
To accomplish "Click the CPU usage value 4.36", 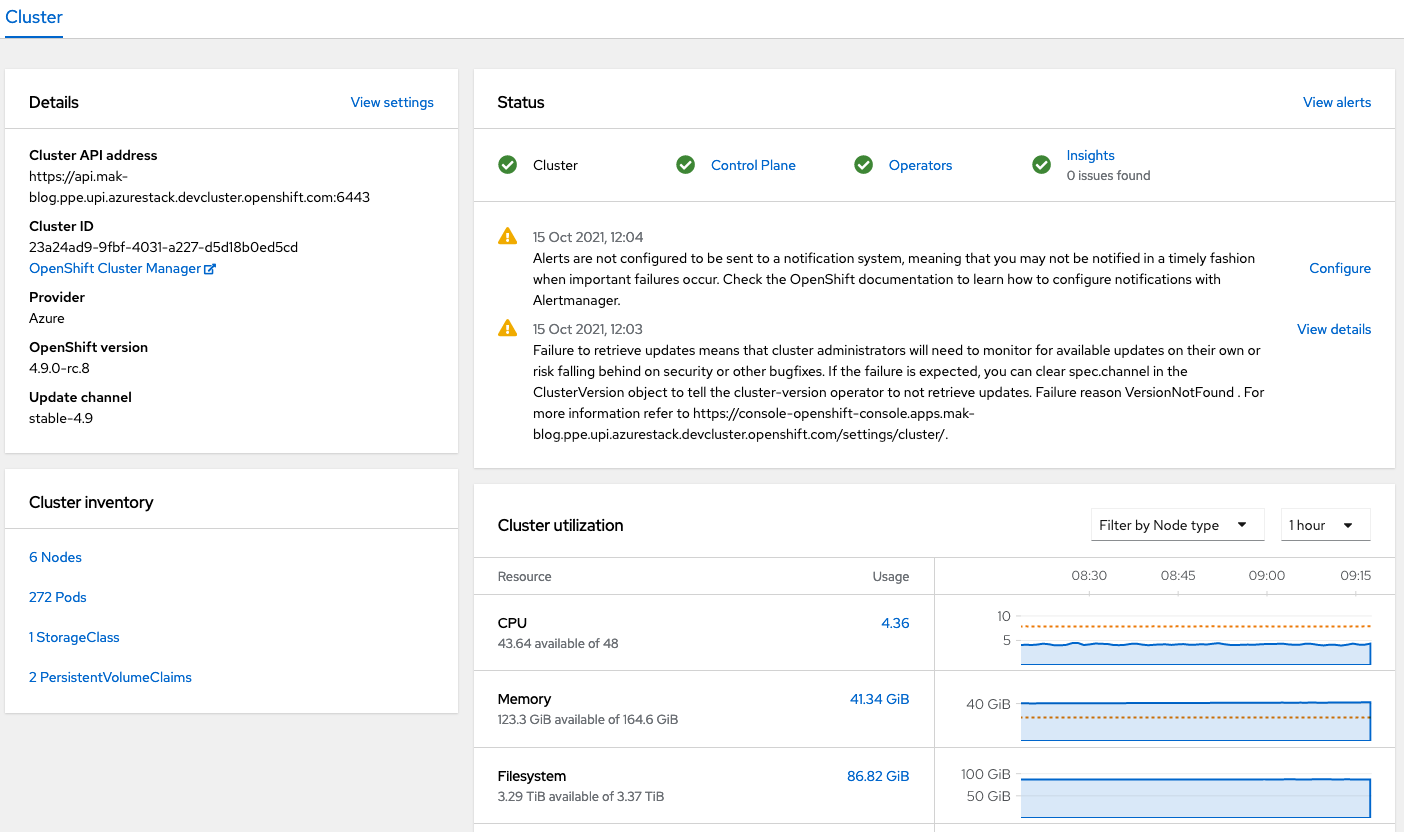I will coord(895,622).
